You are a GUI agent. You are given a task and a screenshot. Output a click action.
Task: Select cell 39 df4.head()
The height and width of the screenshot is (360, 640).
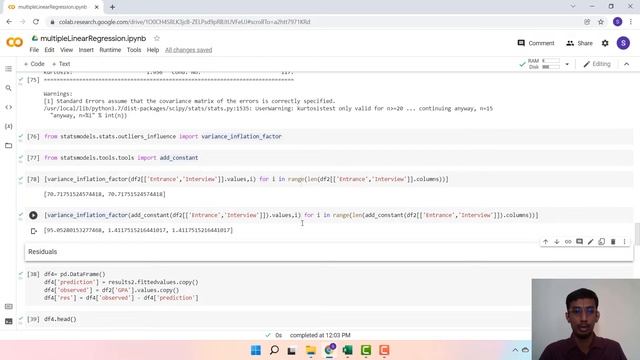pyautogui.click(x=279, y=319)
